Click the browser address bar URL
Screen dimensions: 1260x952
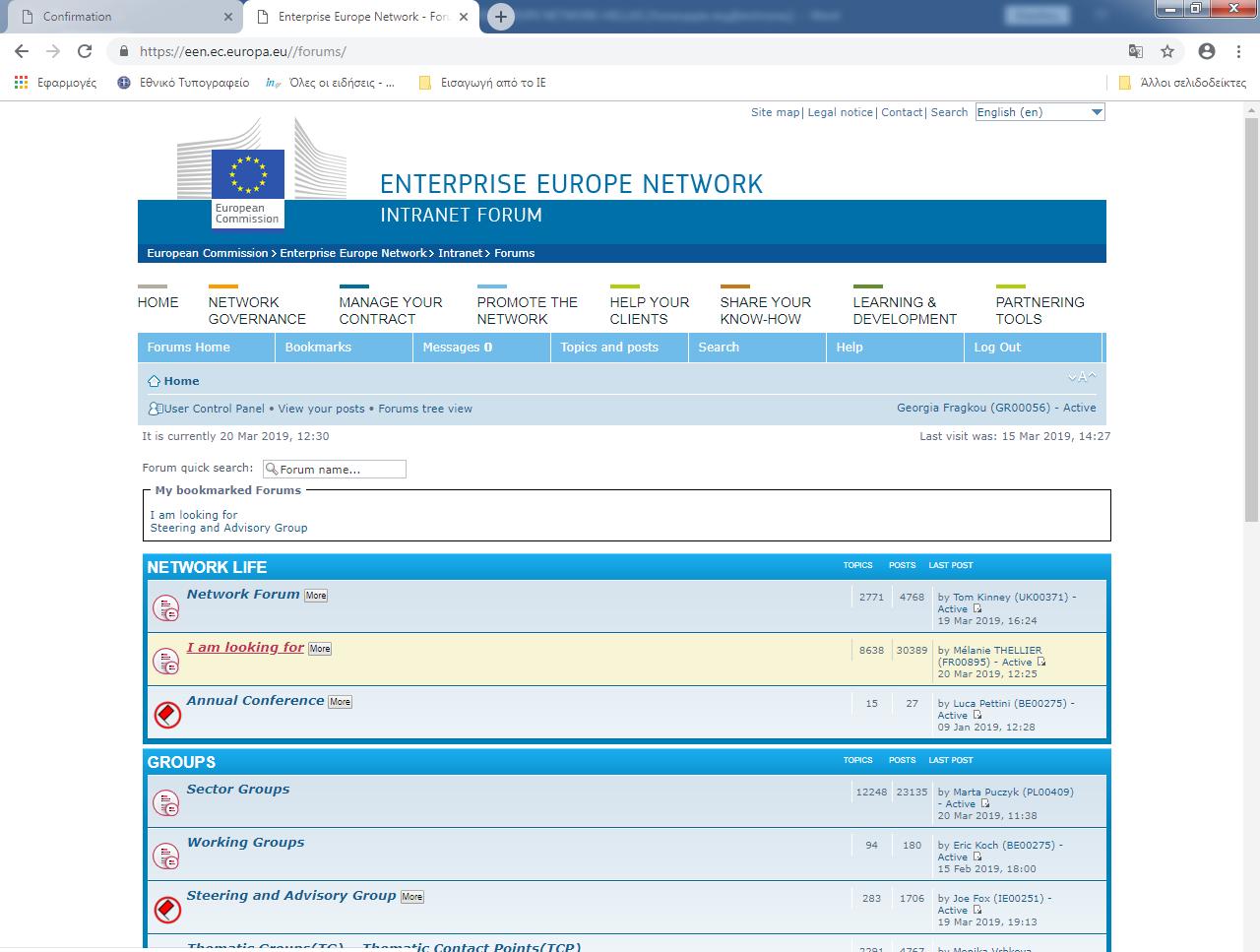243,51
